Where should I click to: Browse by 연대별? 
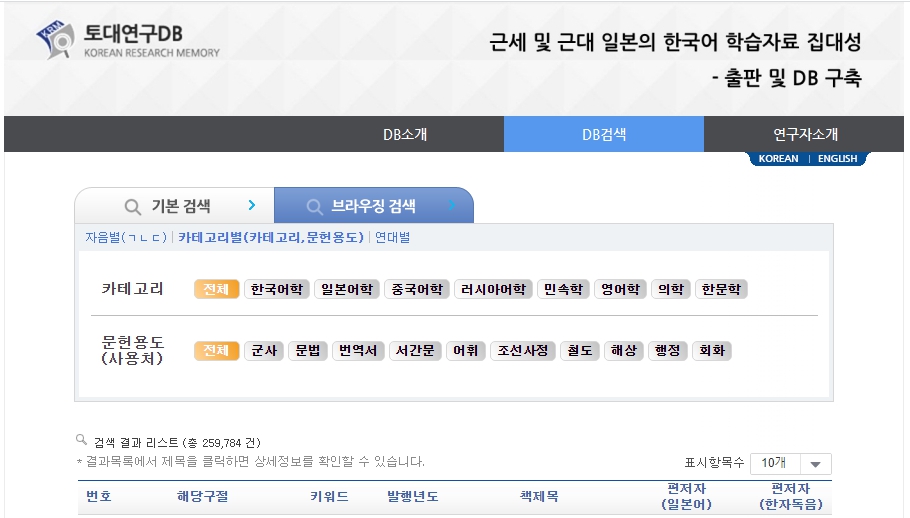(x=392, y=237)
